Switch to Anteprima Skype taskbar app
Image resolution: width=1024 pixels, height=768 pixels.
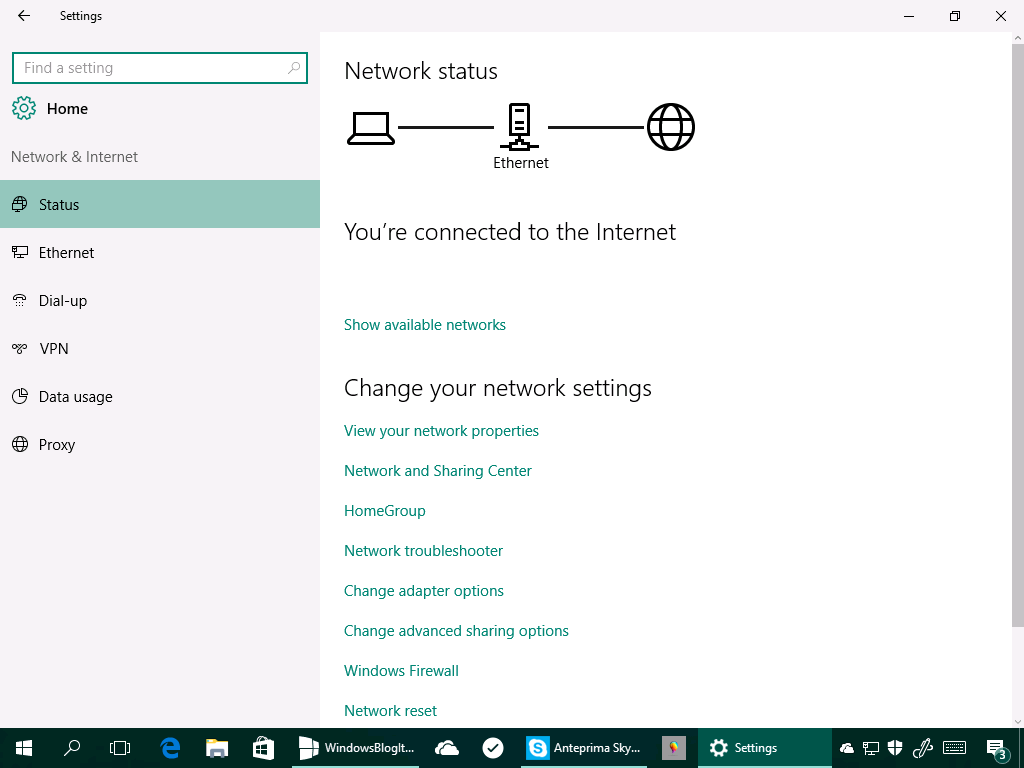[584, 748]
